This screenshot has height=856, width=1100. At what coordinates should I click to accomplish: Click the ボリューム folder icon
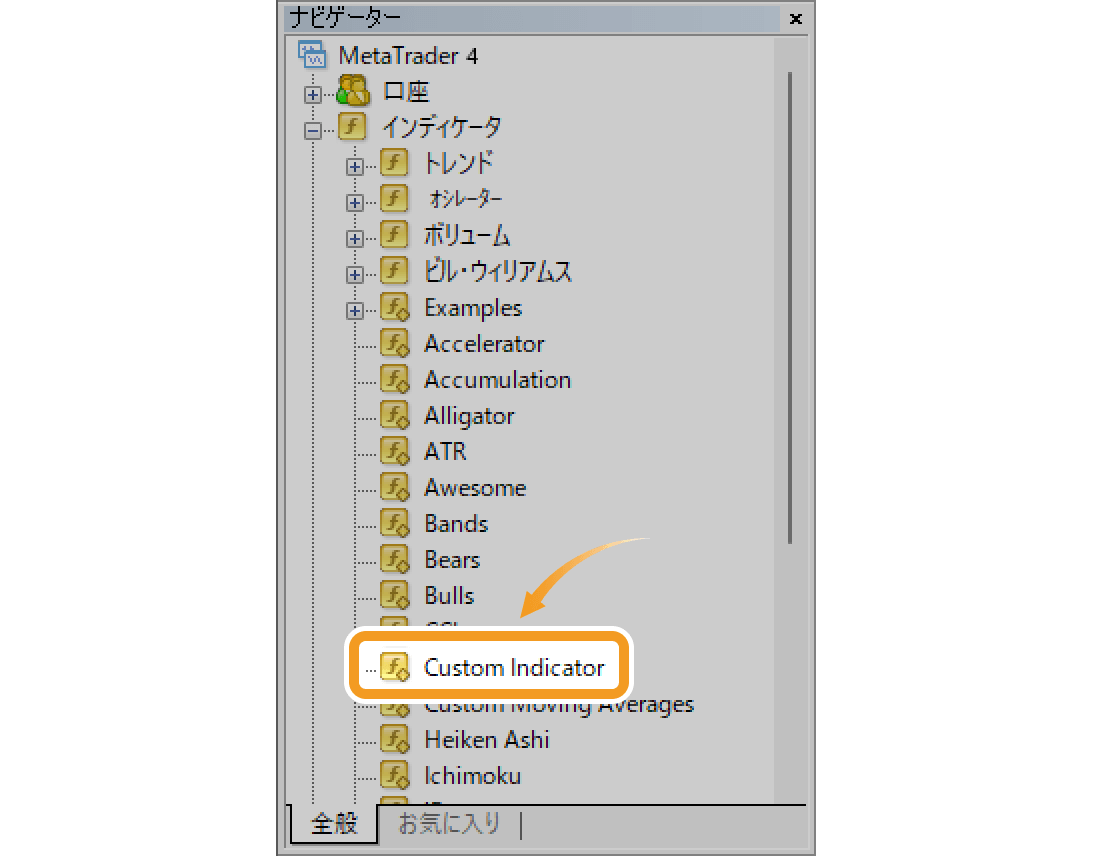click(x=394, y=235)
